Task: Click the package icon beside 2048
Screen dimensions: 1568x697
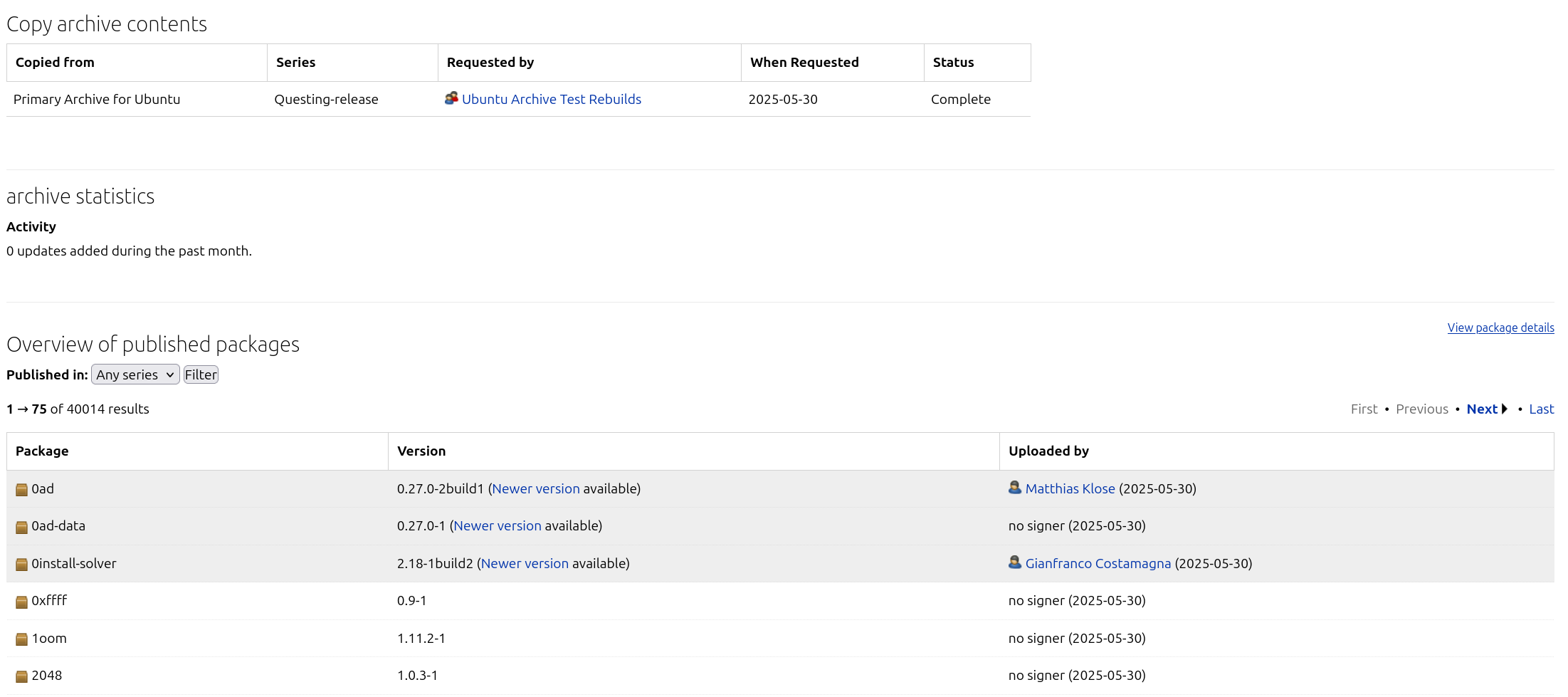Action: (x=21, y=676)
